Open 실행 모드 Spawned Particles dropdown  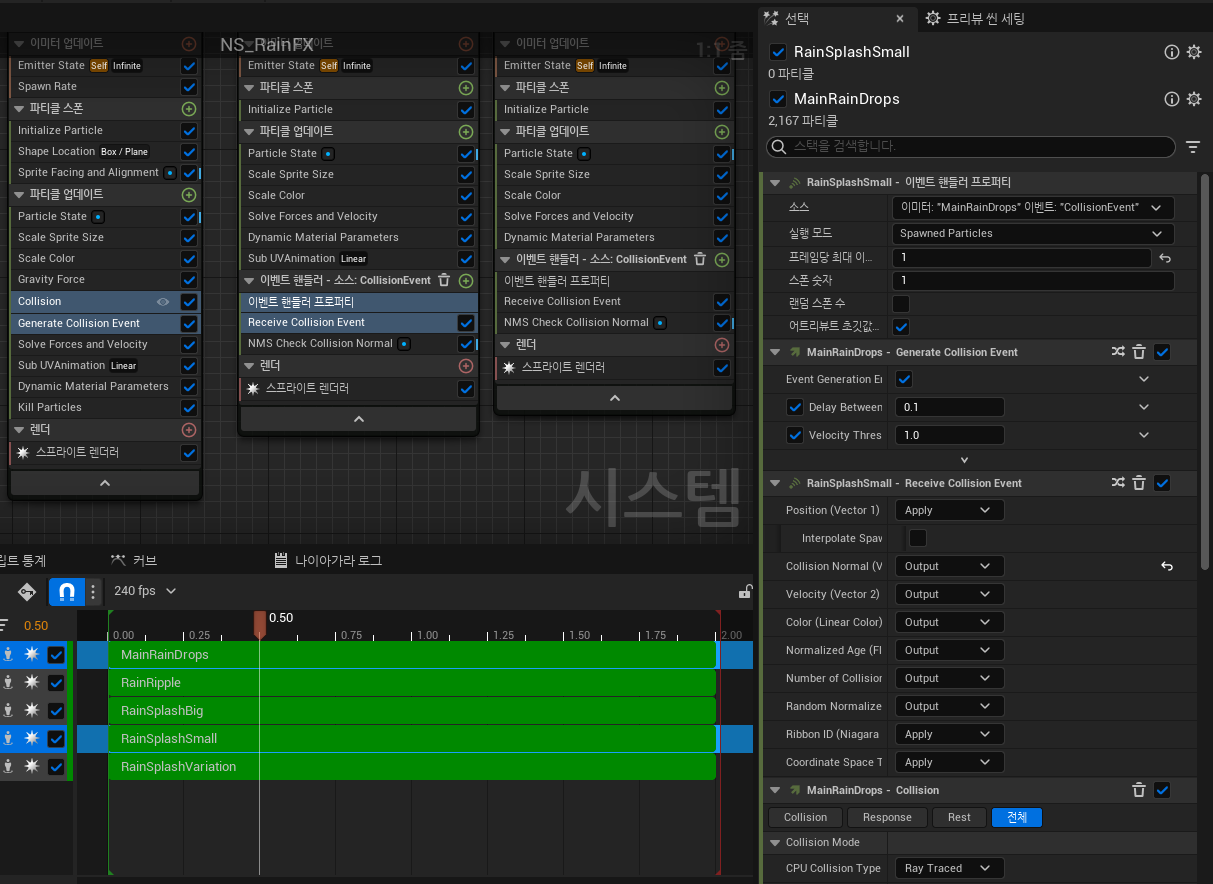(x=1032, y=233)
